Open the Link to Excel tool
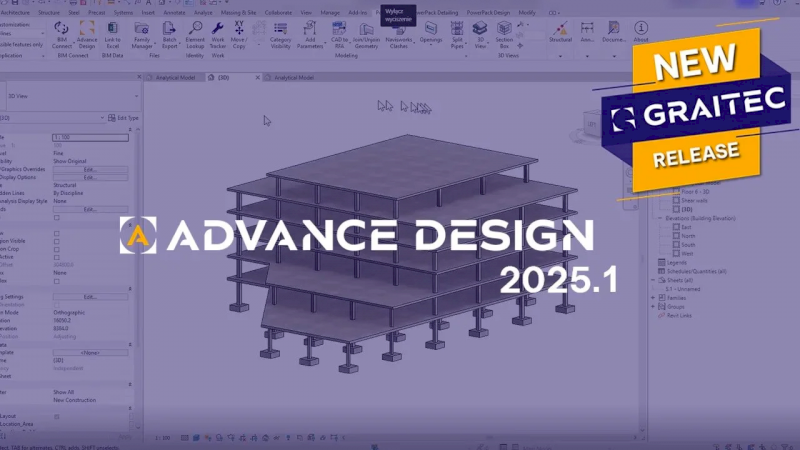Image resolution: width=800 pixels, height=450 pixels. point(112,35)
